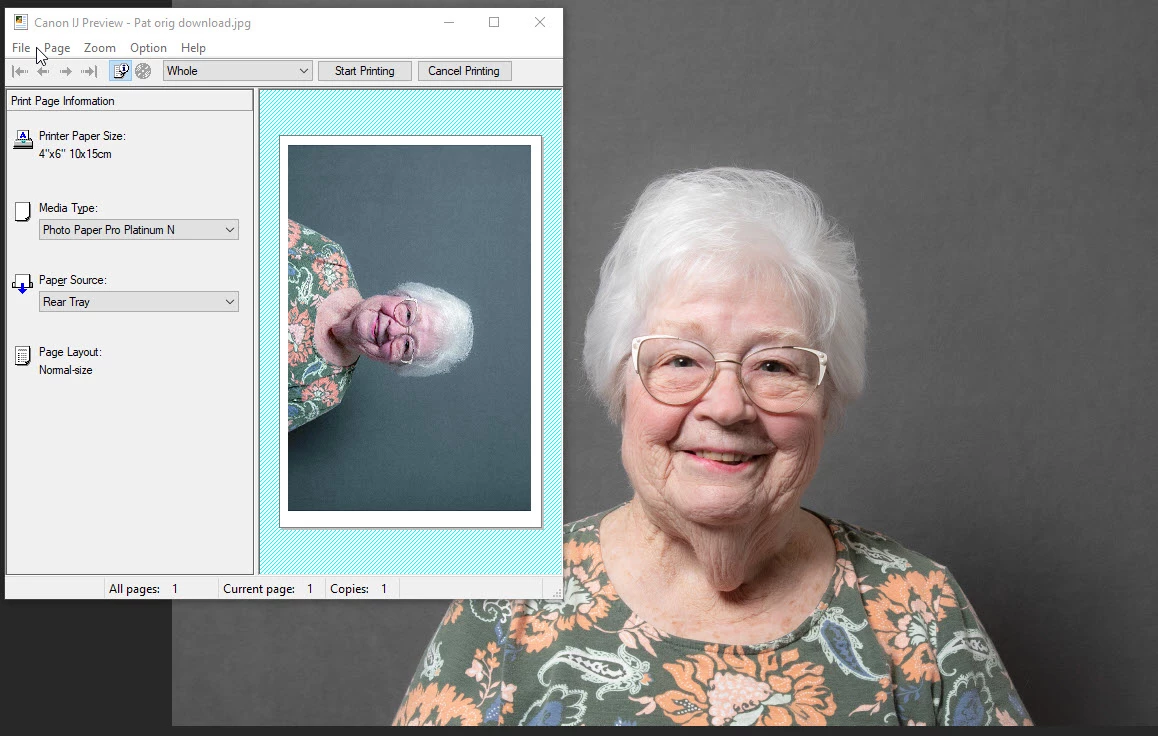This screenshot has height=736, width=1158.
Task: Go to previous page arrow icon
Action: point(44,71)
